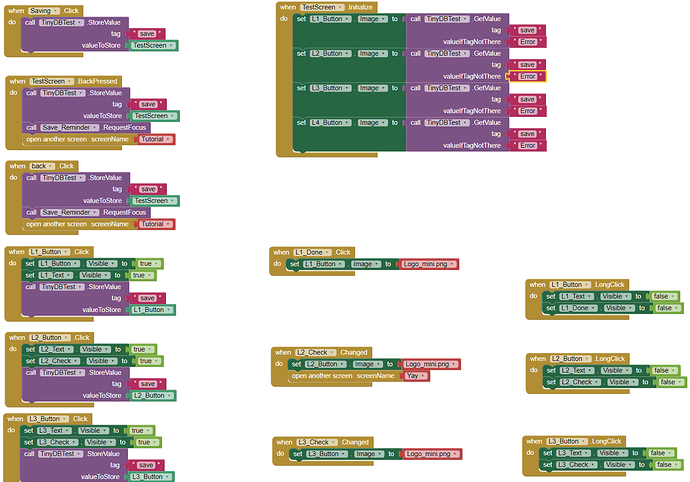
Task: Open Logo_mini.png dropdown in the L3_Check.Changed block
Action: (x=433, y=454)
